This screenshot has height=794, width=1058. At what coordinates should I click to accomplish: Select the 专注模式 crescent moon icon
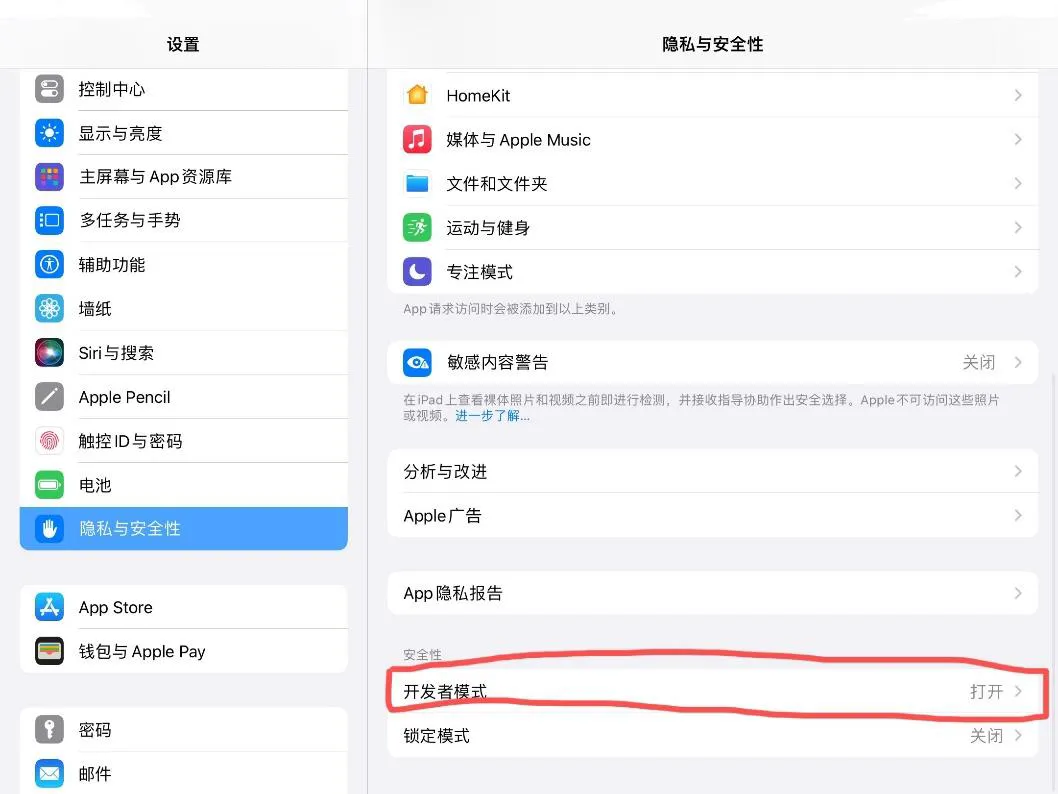point(417,271)
